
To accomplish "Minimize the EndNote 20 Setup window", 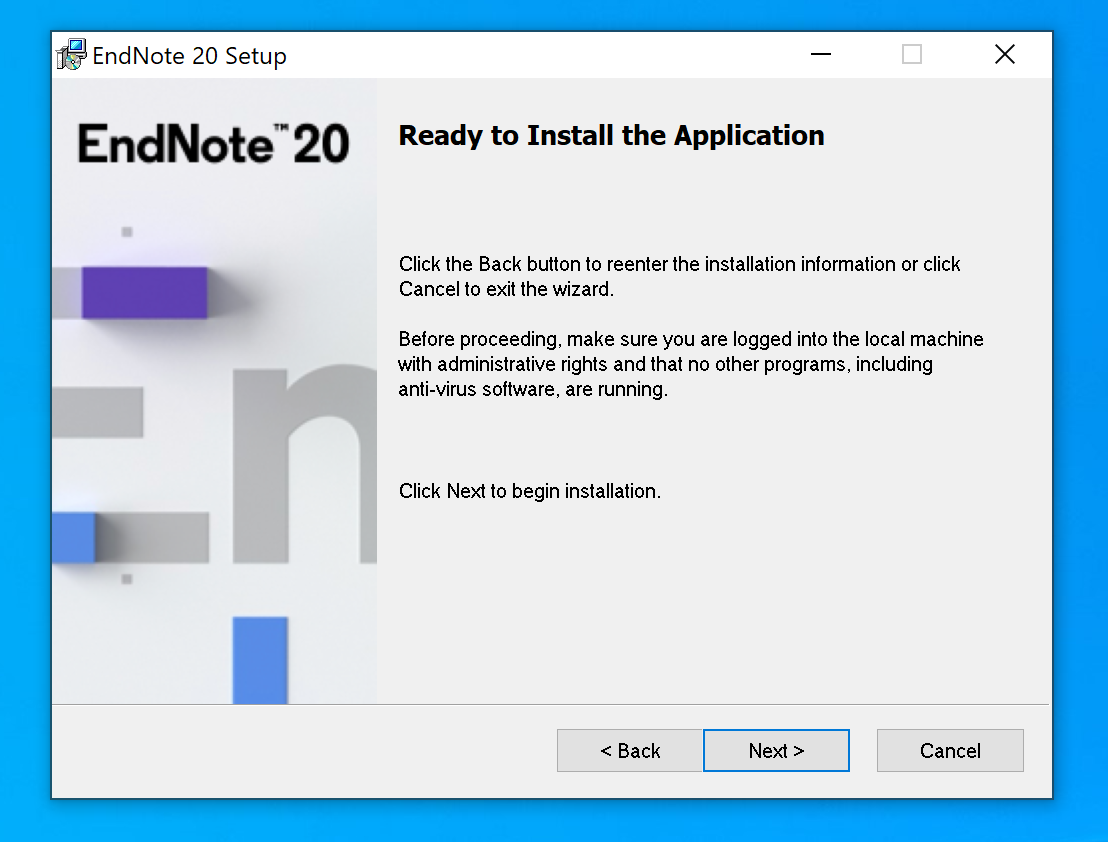I will click(x=821, y=55).
